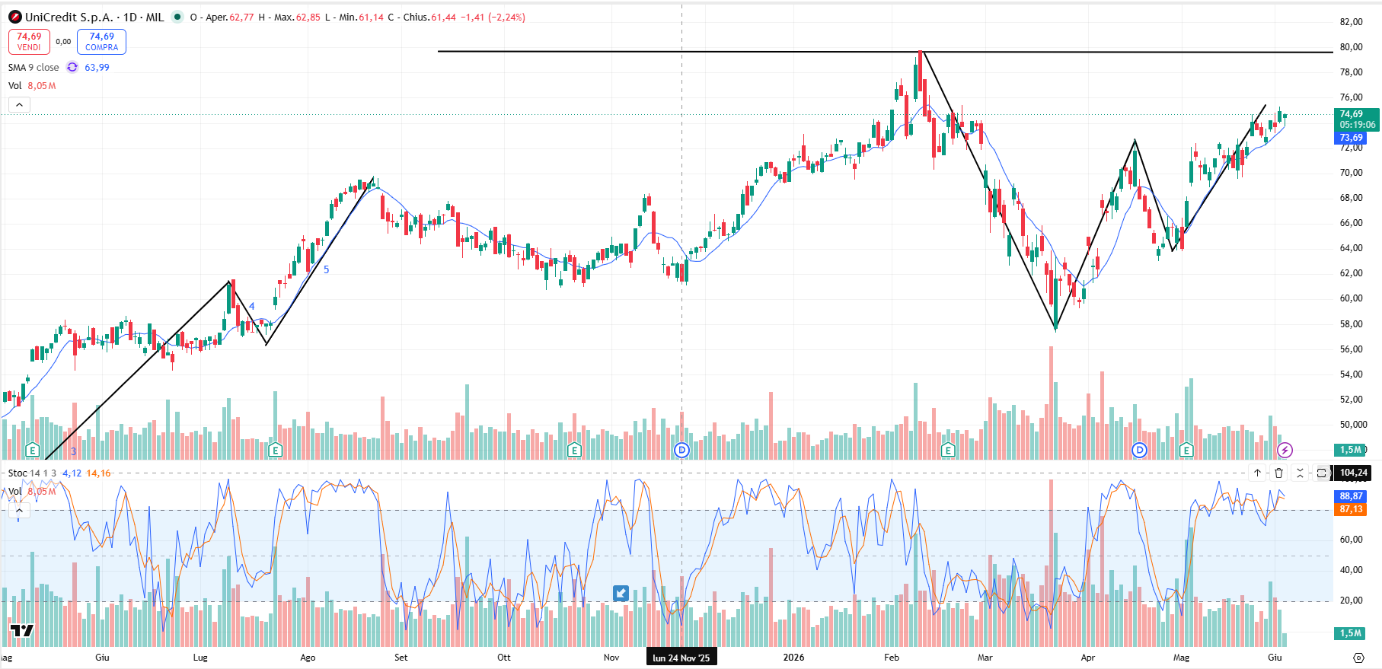The width and height of the screenshot is (1382, 669).
Task: Click the 60,00 level on the Stoc axis
Action: tap(1351, 540)
